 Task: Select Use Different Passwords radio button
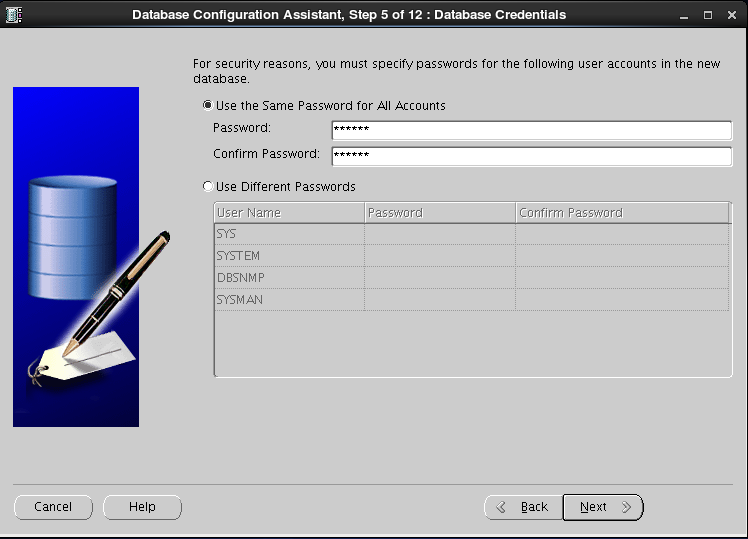pos(208,187)
